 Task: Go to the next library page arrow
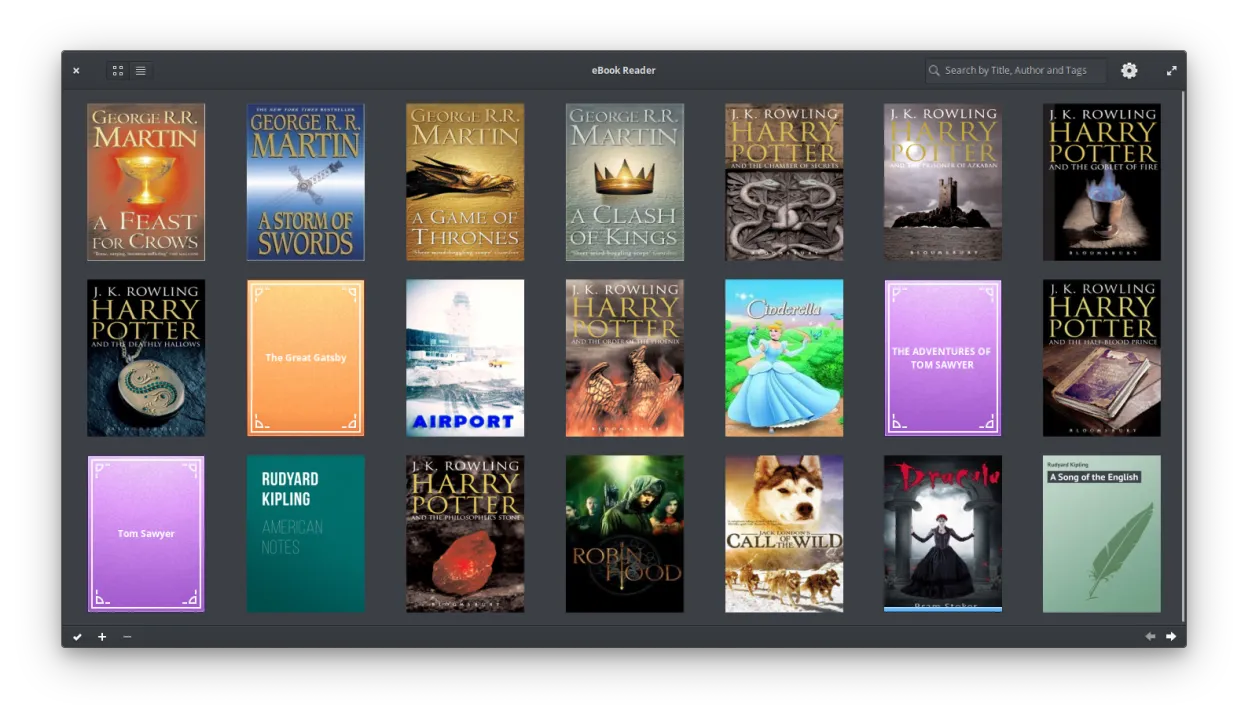coord(1171,636)
